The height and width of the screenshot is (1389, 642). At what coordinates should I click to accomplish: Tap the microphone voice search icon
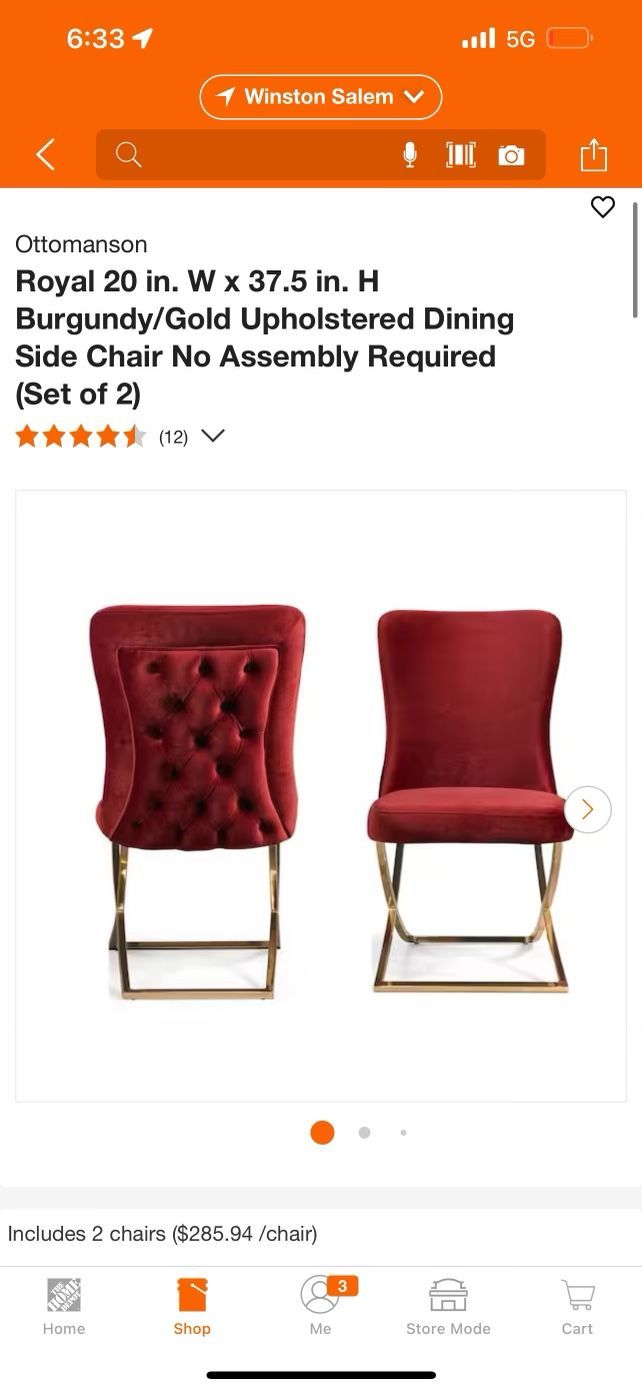click(410, 155)
